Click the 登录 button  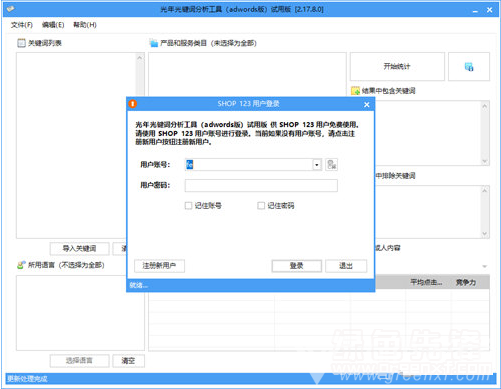tap(297, 266)
